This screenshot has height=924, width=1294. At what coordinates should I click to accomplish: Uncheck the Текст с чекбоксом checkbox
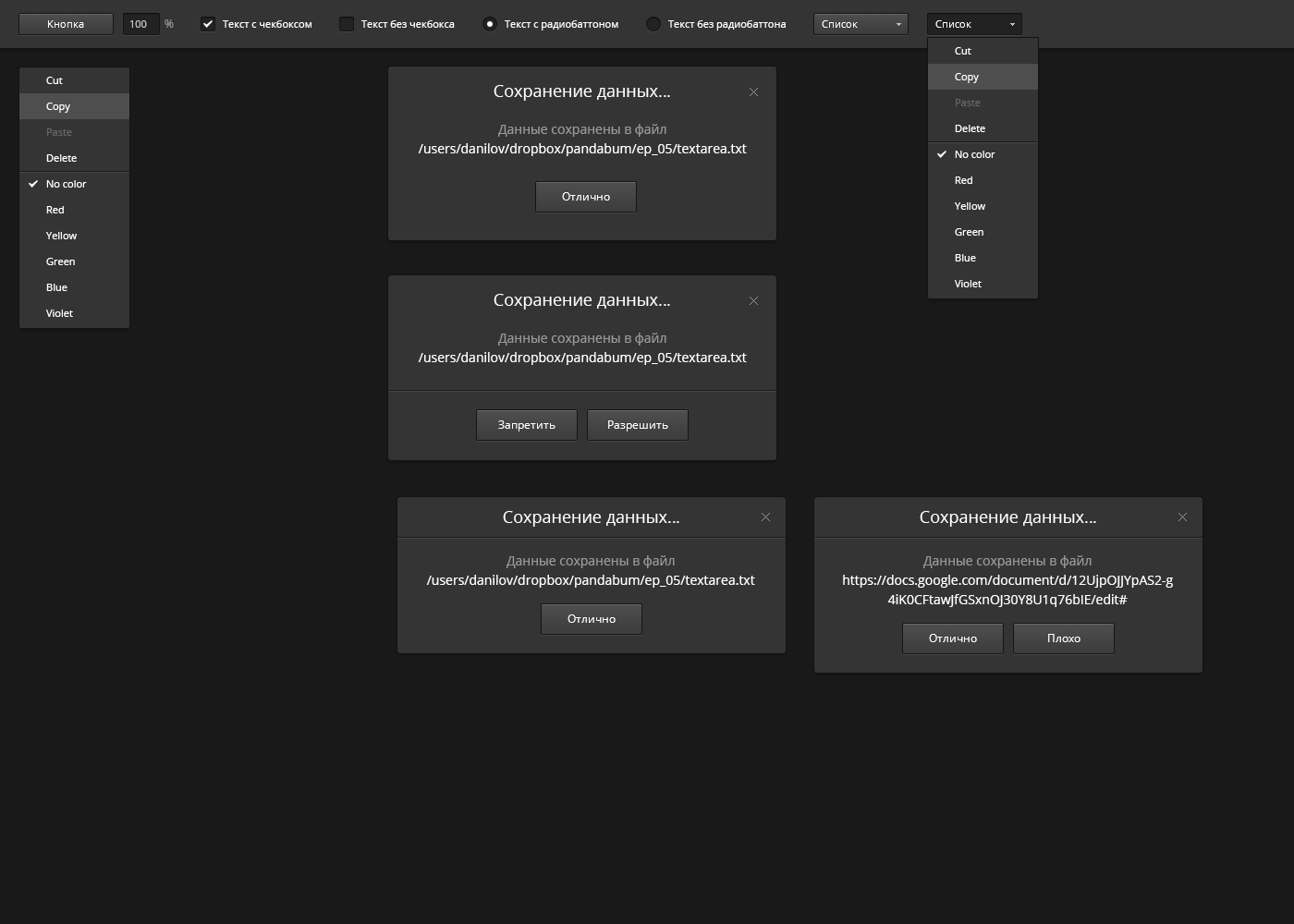tap(208, 24)
